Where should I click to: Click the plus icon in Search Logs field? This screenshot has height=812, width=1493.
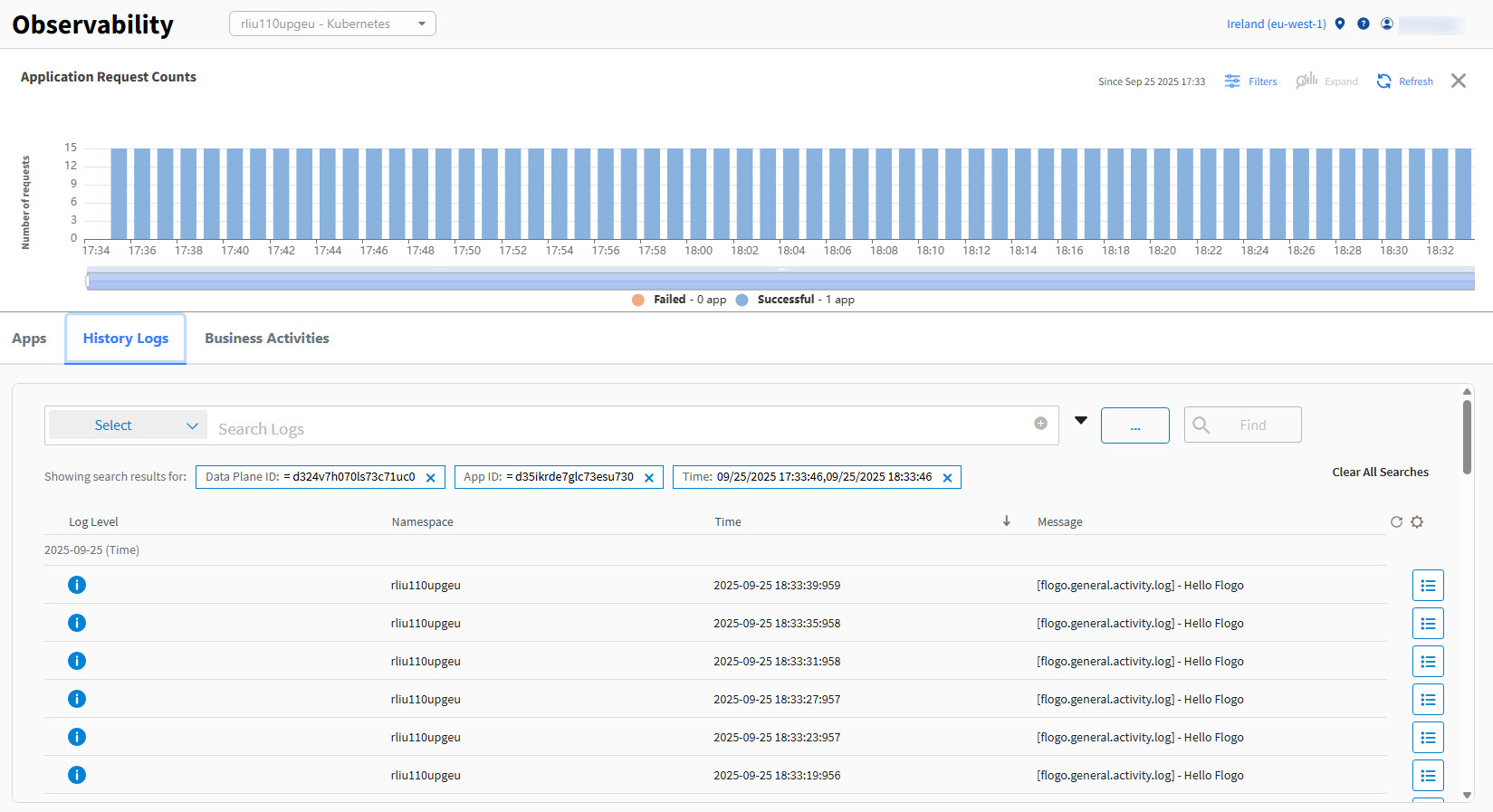point(1040,424)
